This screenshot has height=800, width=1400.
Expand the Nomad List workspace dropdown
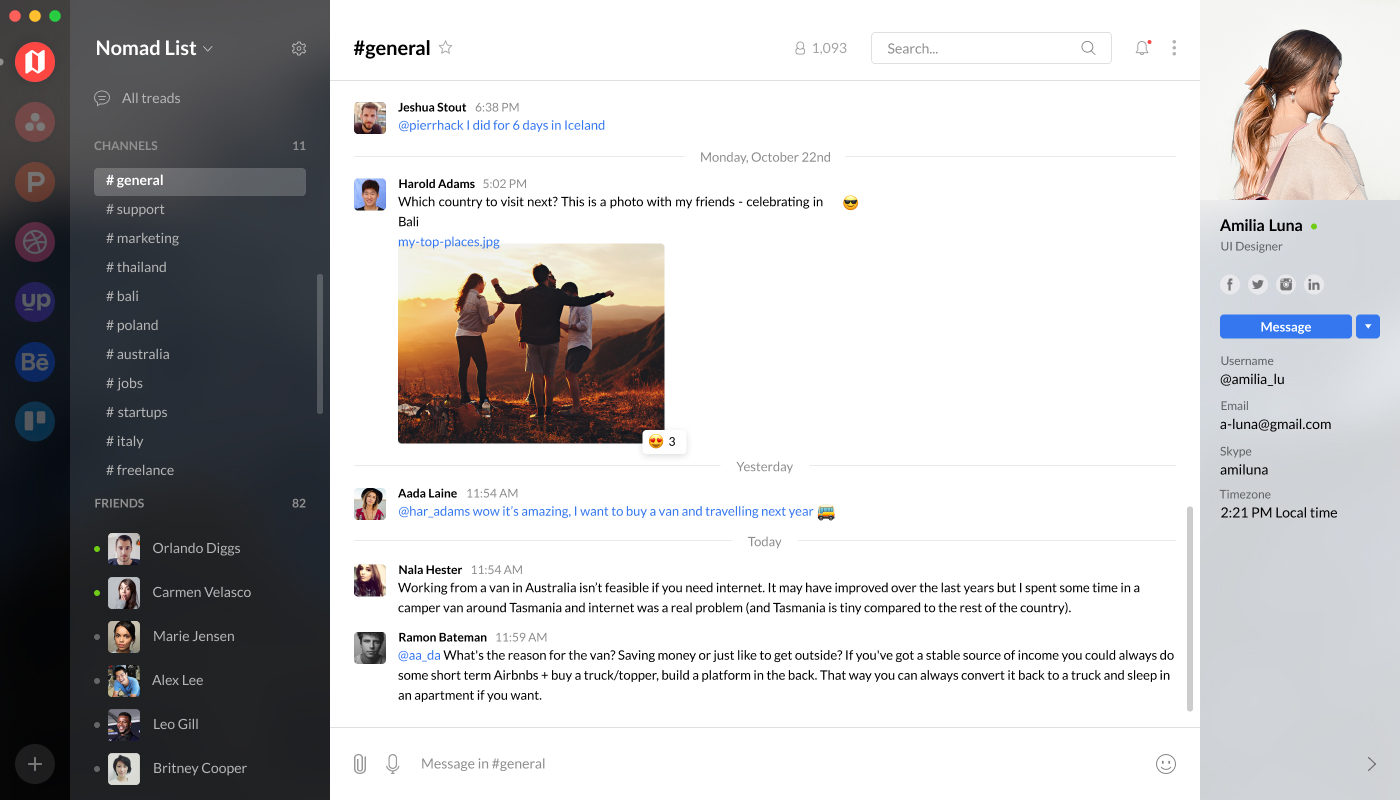[x=155, y=48]
